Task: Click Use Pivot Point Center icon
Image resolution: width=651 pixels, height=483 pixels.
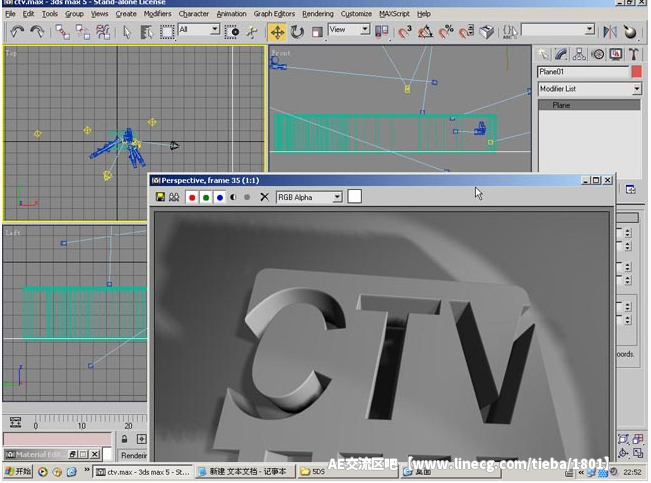Action: tap(381, 32)
